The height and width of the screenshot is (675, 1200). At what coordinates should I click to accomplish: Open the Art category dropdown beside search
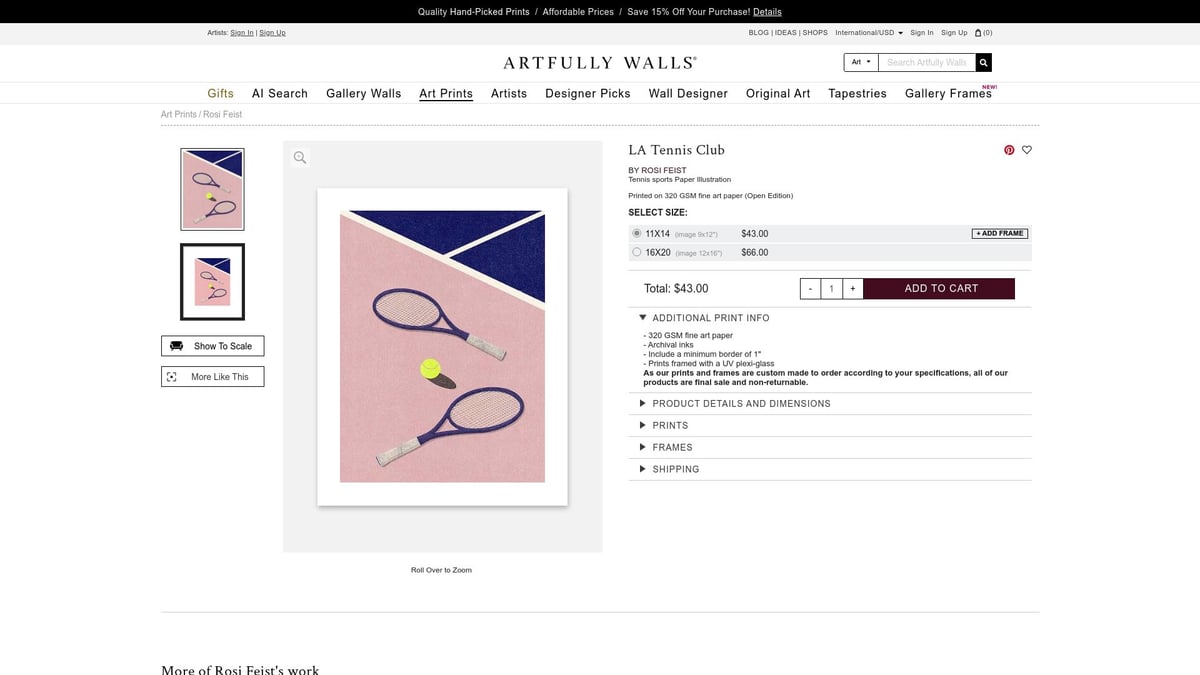click(x=858, y=61)
